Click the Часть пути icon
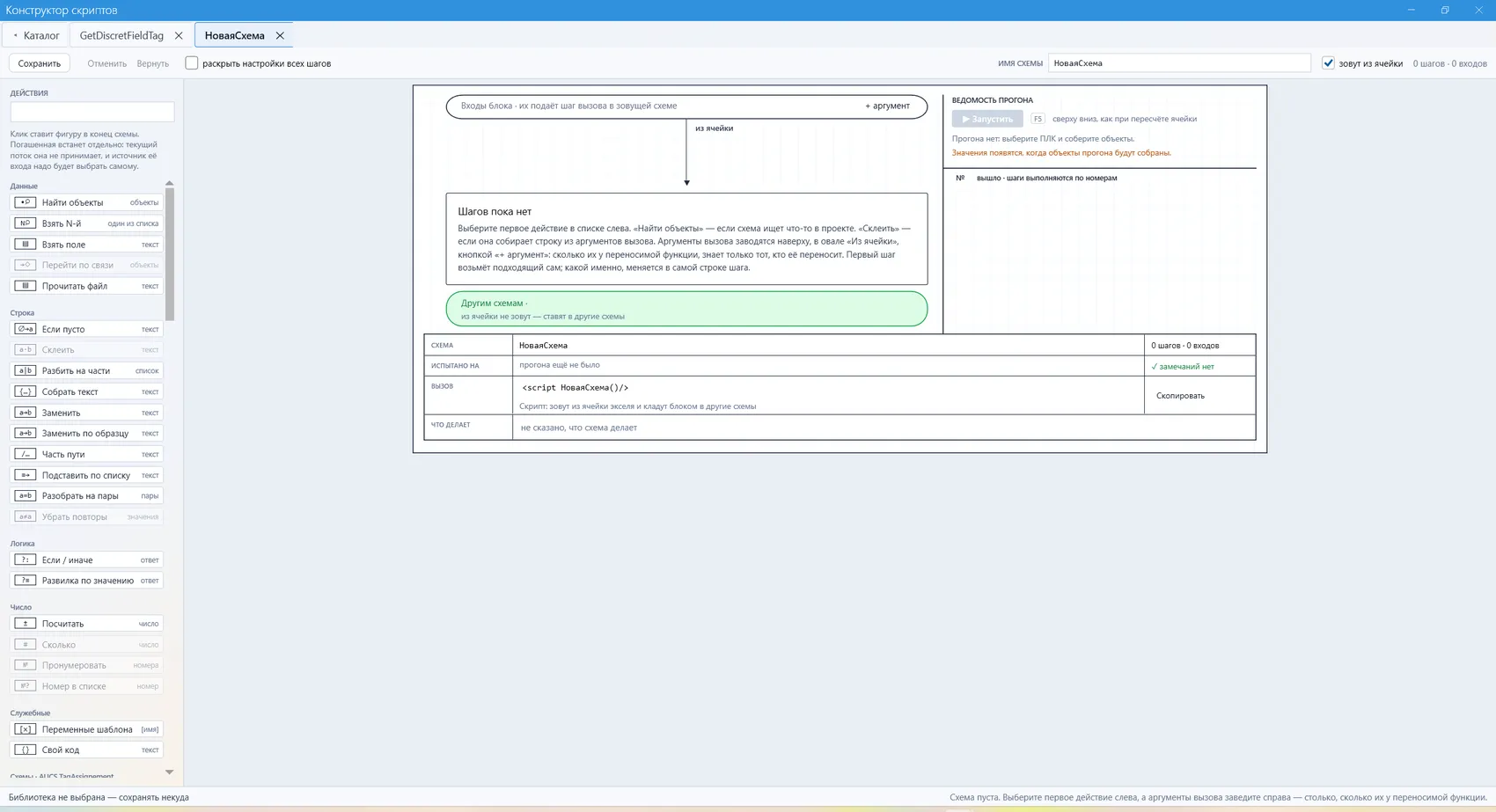1496x812 pixels. point(25,454)
